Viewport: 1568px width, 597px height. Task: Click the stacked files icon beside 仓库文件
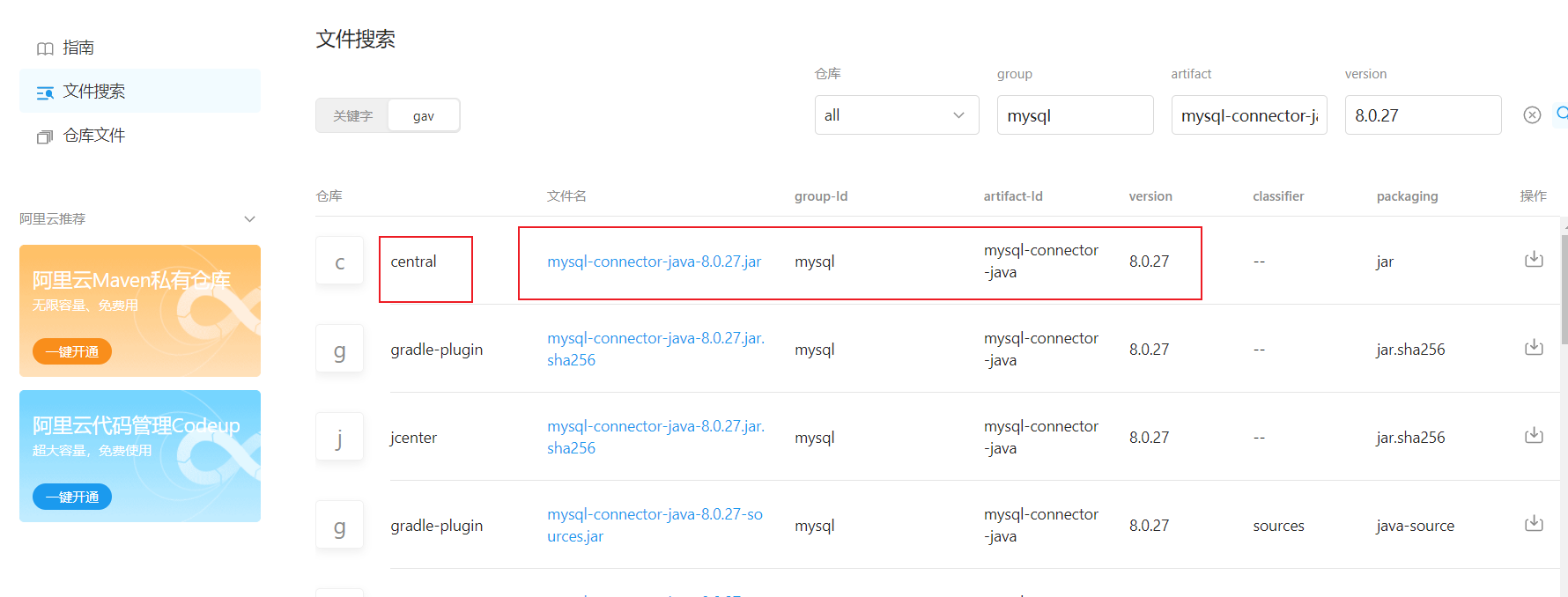coord(45,136)
